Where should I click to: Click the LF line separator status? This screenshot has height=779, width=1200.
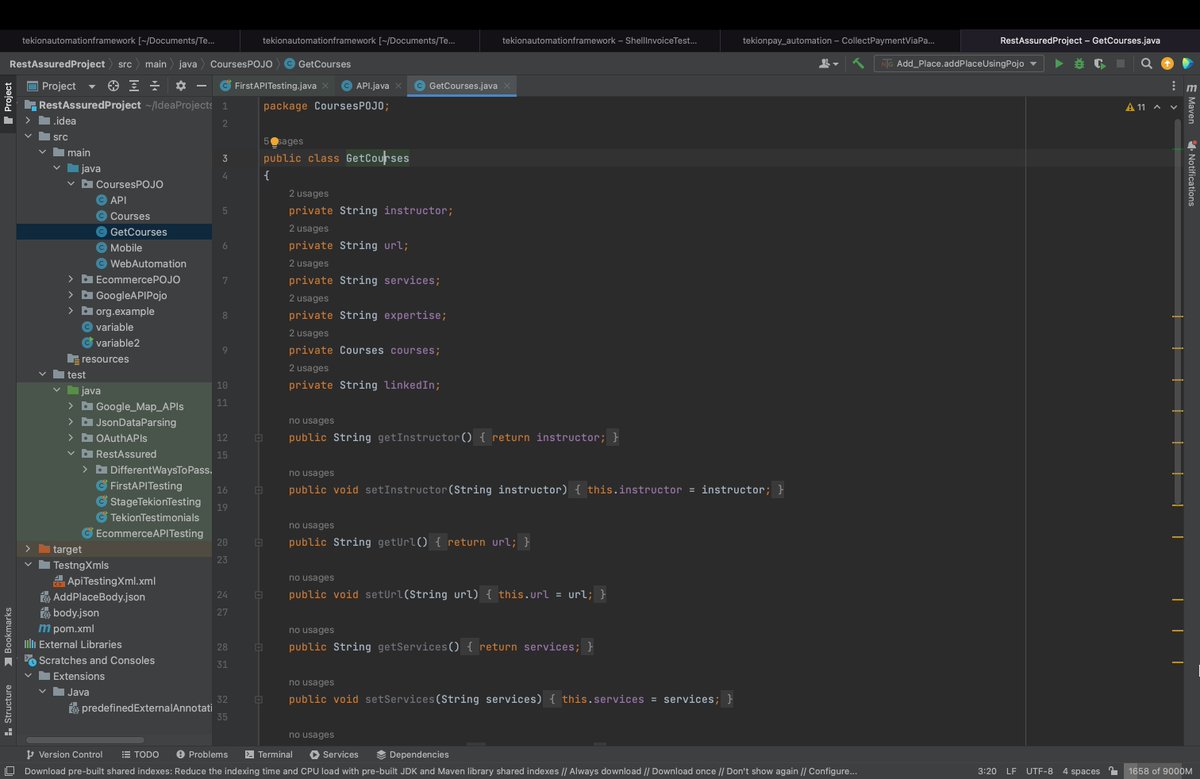(x=1011, y=771)
